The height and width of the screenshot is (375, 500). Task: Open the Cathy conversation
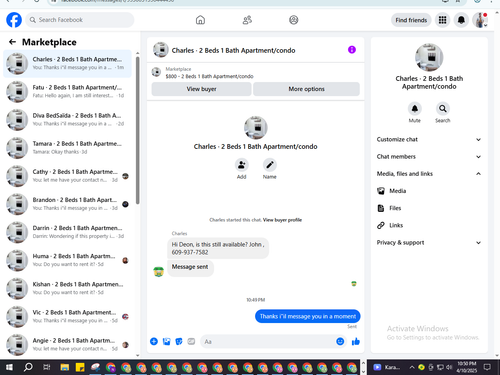click(67, 176)
